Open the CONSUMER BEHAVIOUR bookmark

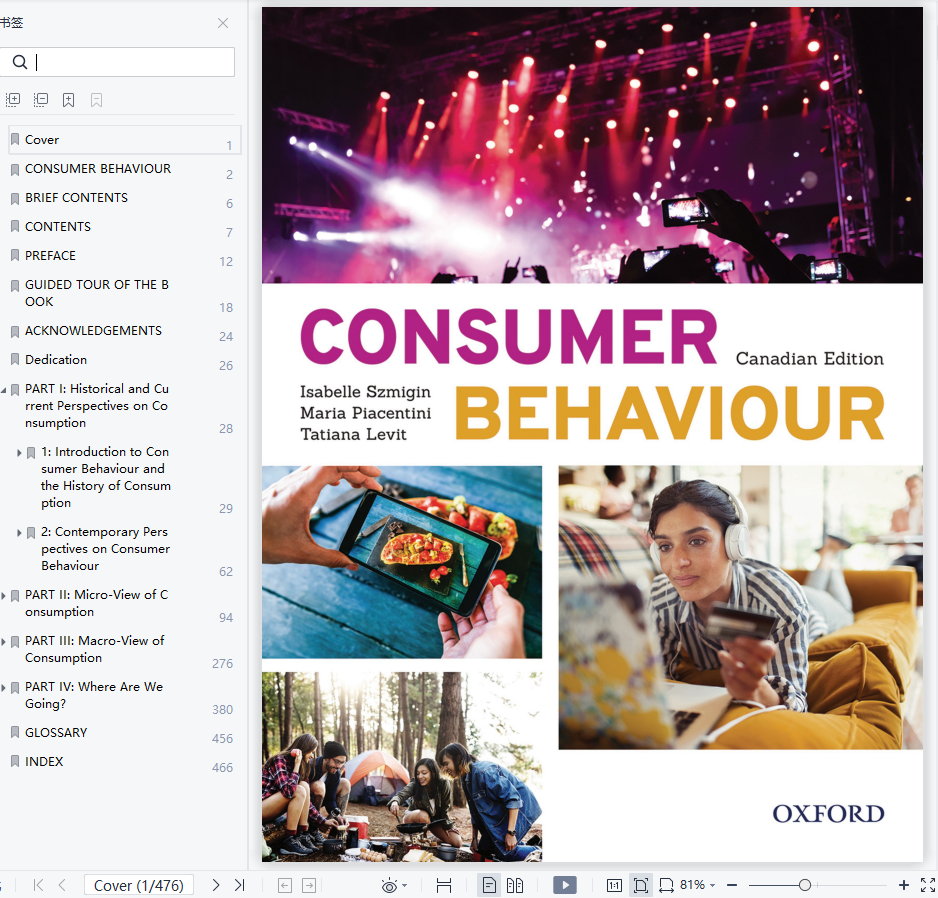98,169
